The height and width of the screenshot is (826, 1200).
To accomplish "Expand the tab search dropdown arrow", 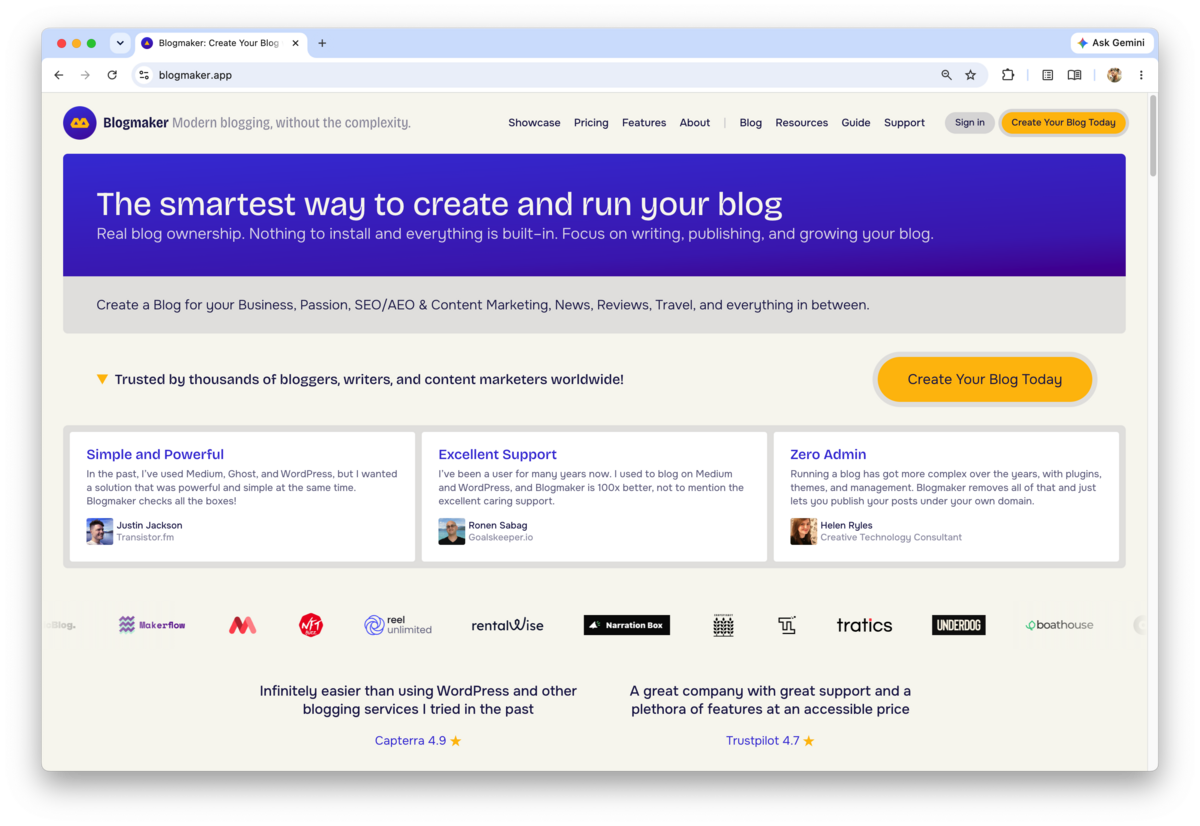I will (x=120, y=43).
